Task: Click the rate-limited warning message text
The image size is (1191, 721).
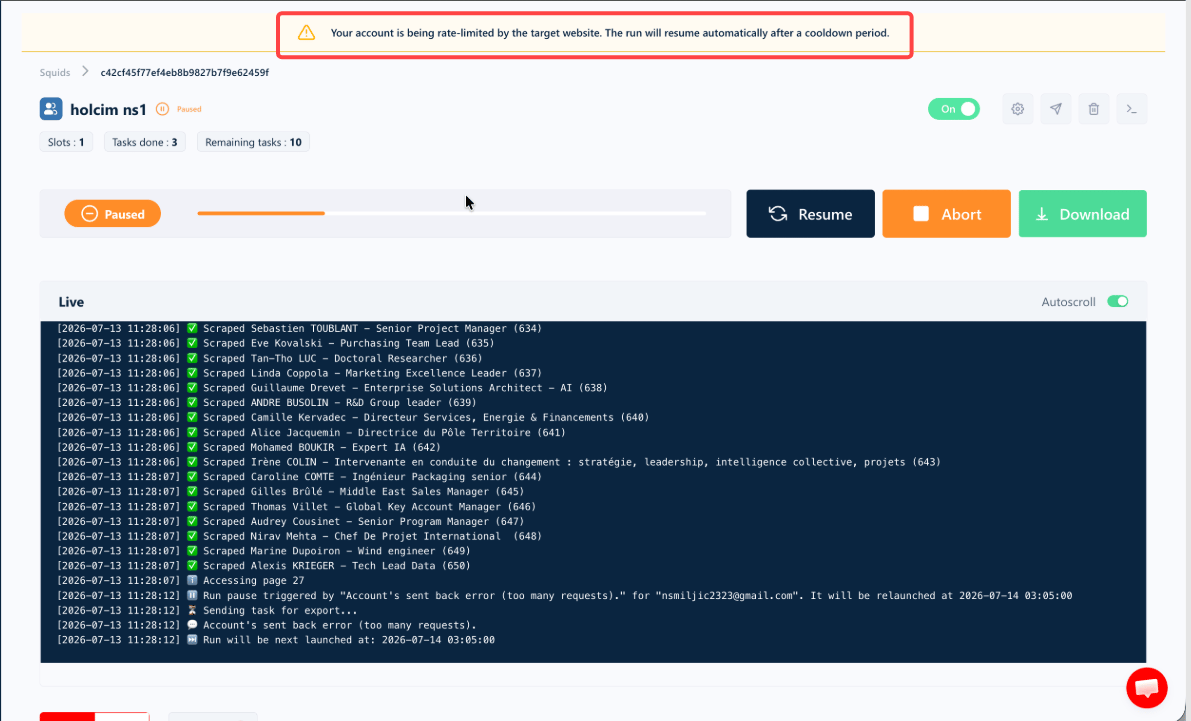Action: pyautogui.click(x=609, y=33)
